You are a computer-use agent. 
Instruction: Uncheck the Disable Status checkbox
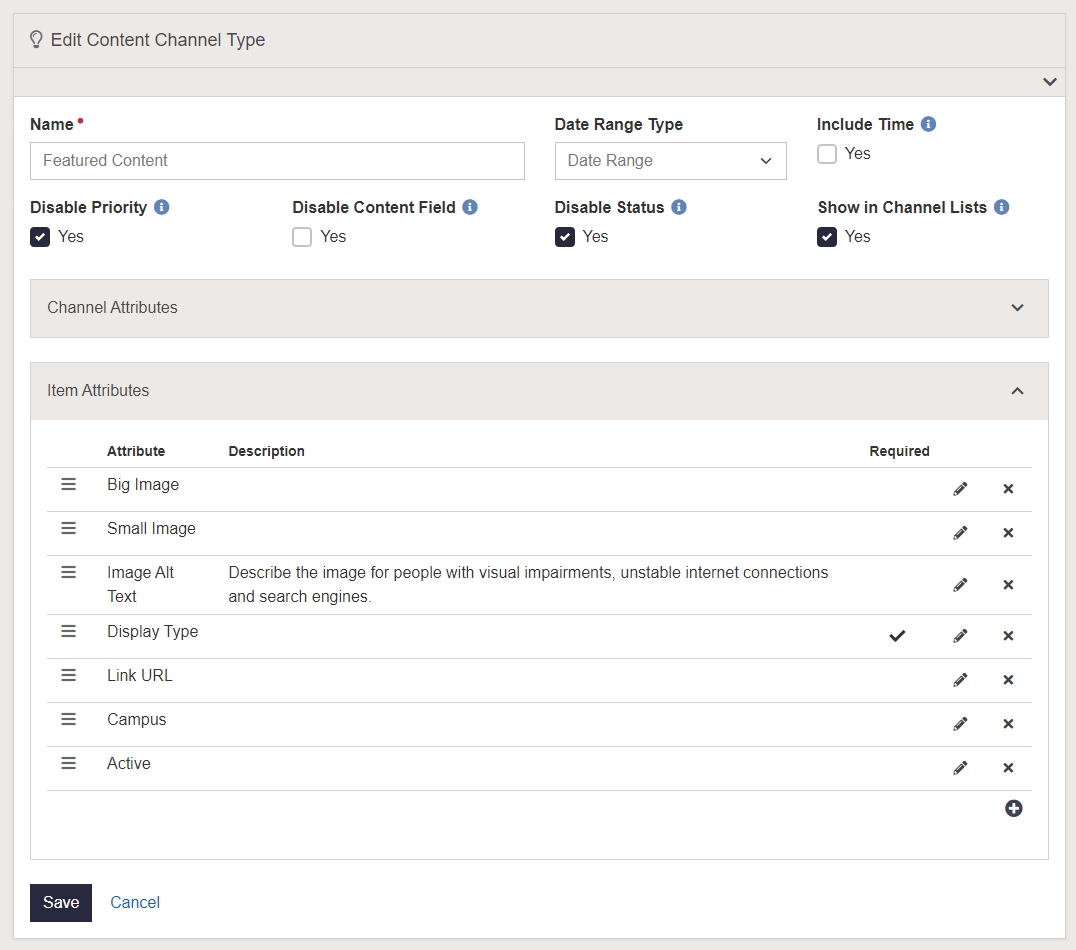[x=565, y=237]
